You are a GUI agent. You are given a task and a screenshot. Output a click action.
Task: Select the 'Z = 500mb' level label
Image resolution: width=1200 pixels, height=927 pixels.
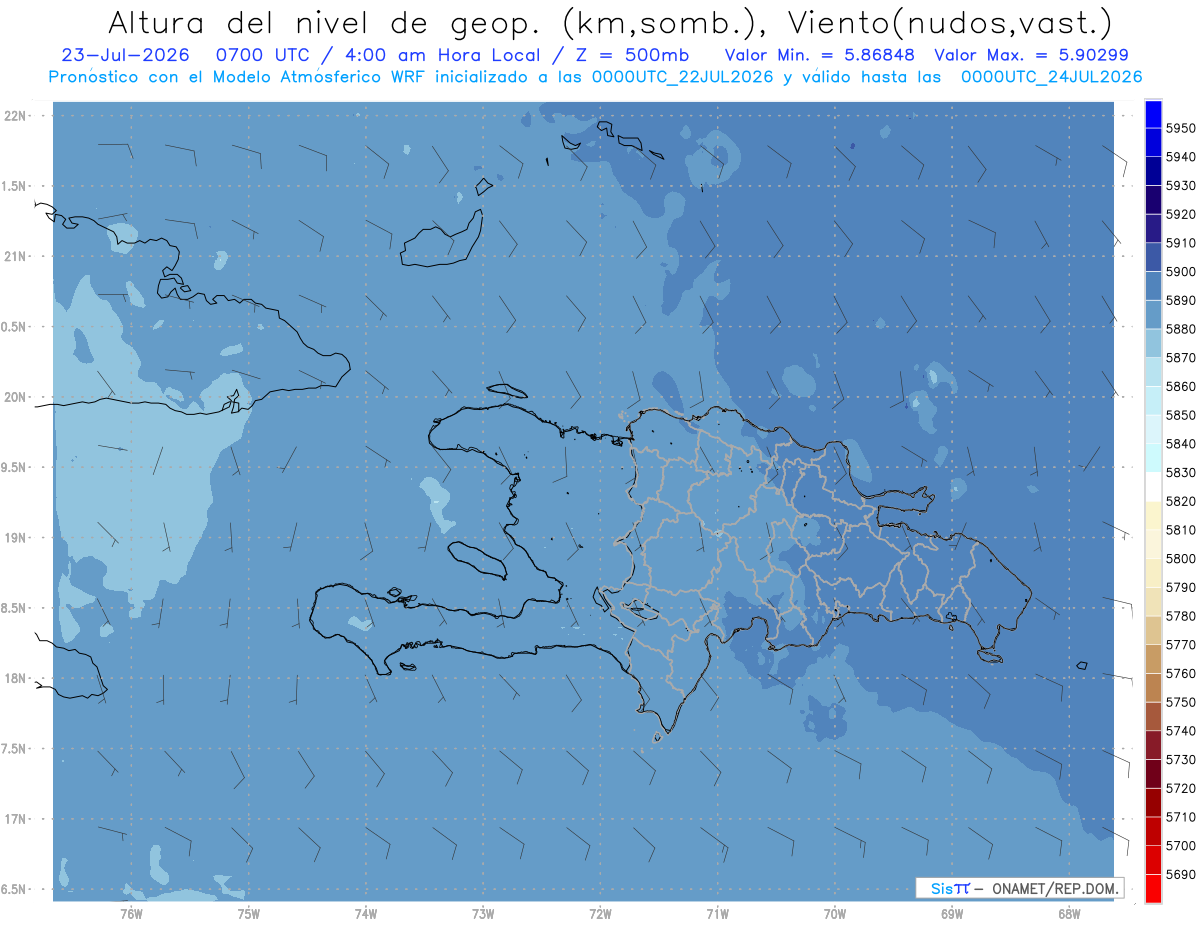[633, 56]
